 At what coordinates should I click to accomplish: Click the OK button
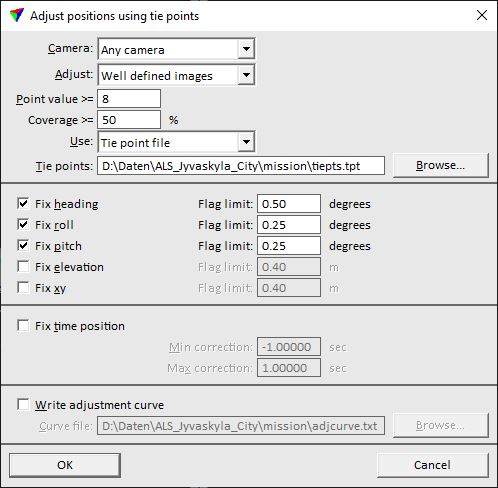tap(65, 465)
